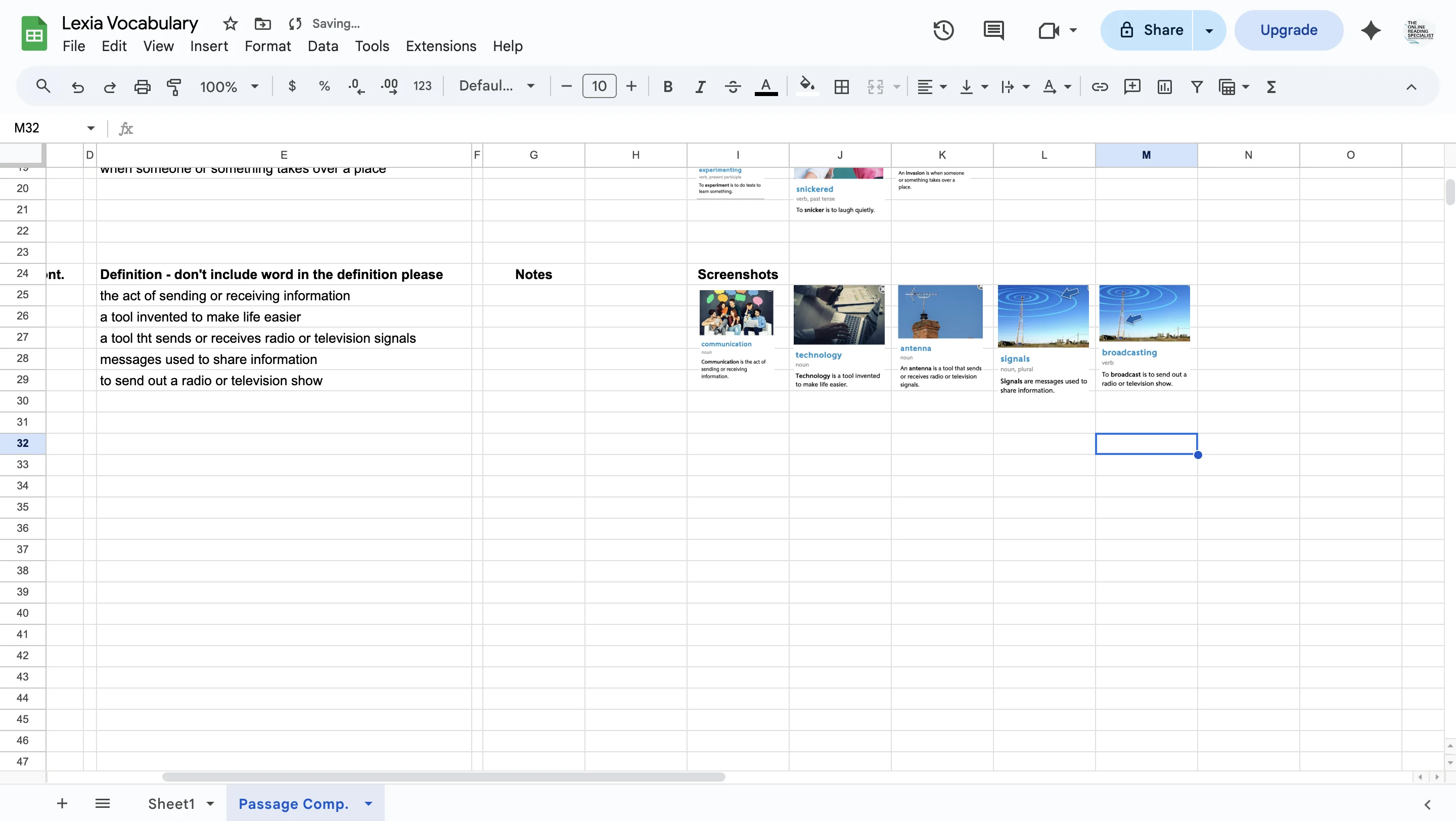Click the Upgrade button
This screenshot has width=1456, height=821.
tap(1289, 29)
